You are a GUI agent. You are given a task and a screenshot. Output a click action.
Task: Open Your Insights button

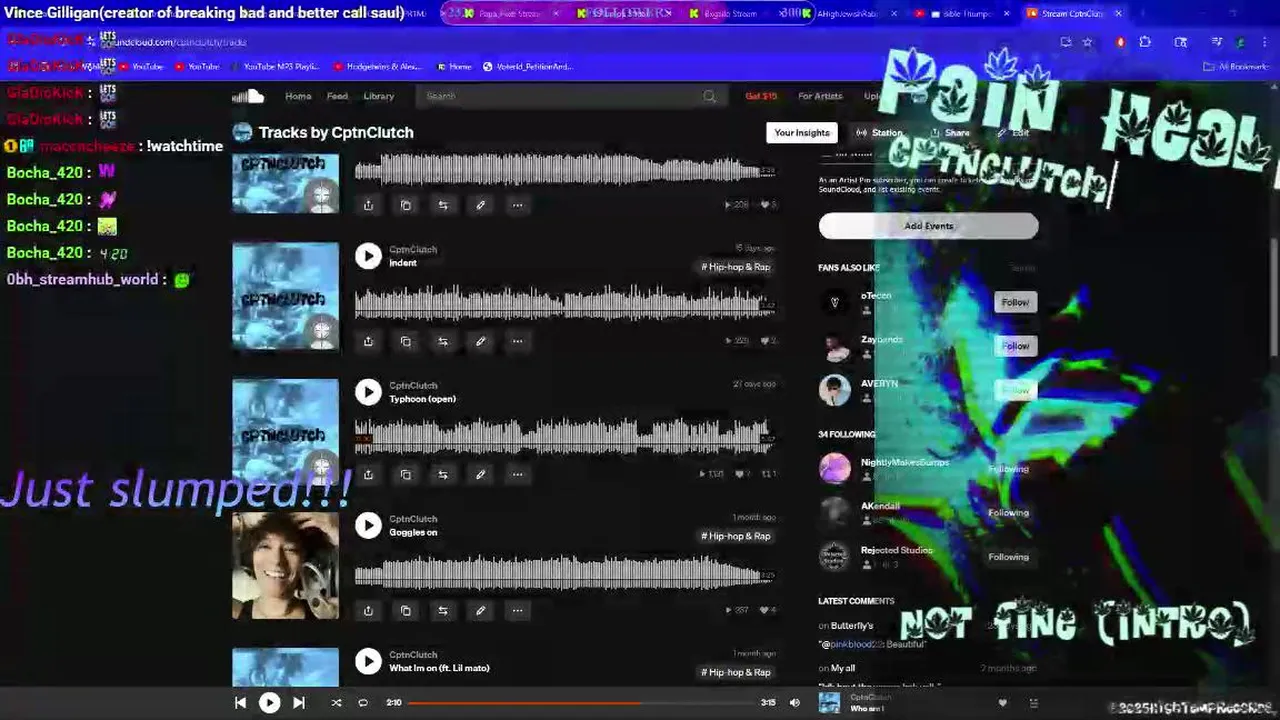pos(802,132)
